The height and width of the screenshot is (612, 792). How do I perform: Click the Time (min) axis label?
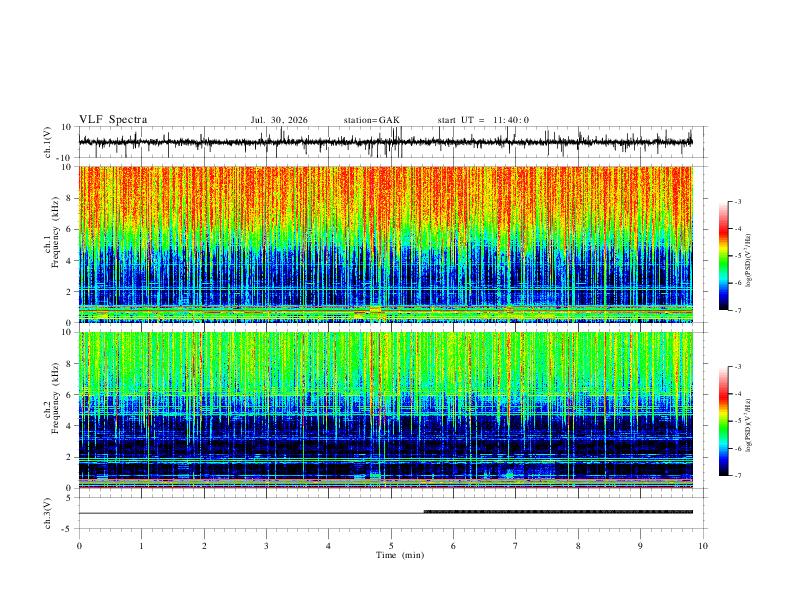[x=400, y=555]
